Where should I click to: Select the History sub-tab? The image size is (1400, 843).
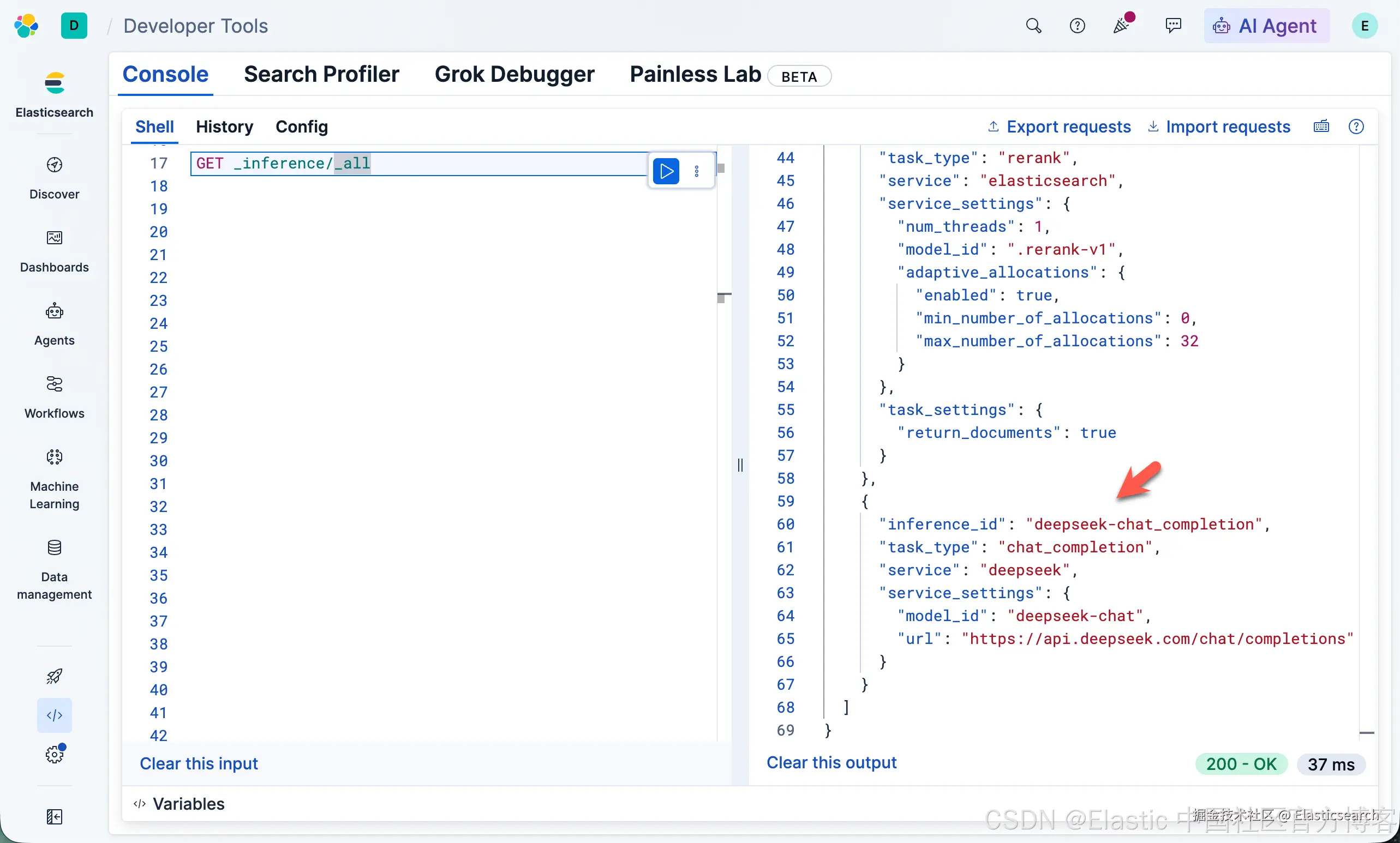point(224,126)
